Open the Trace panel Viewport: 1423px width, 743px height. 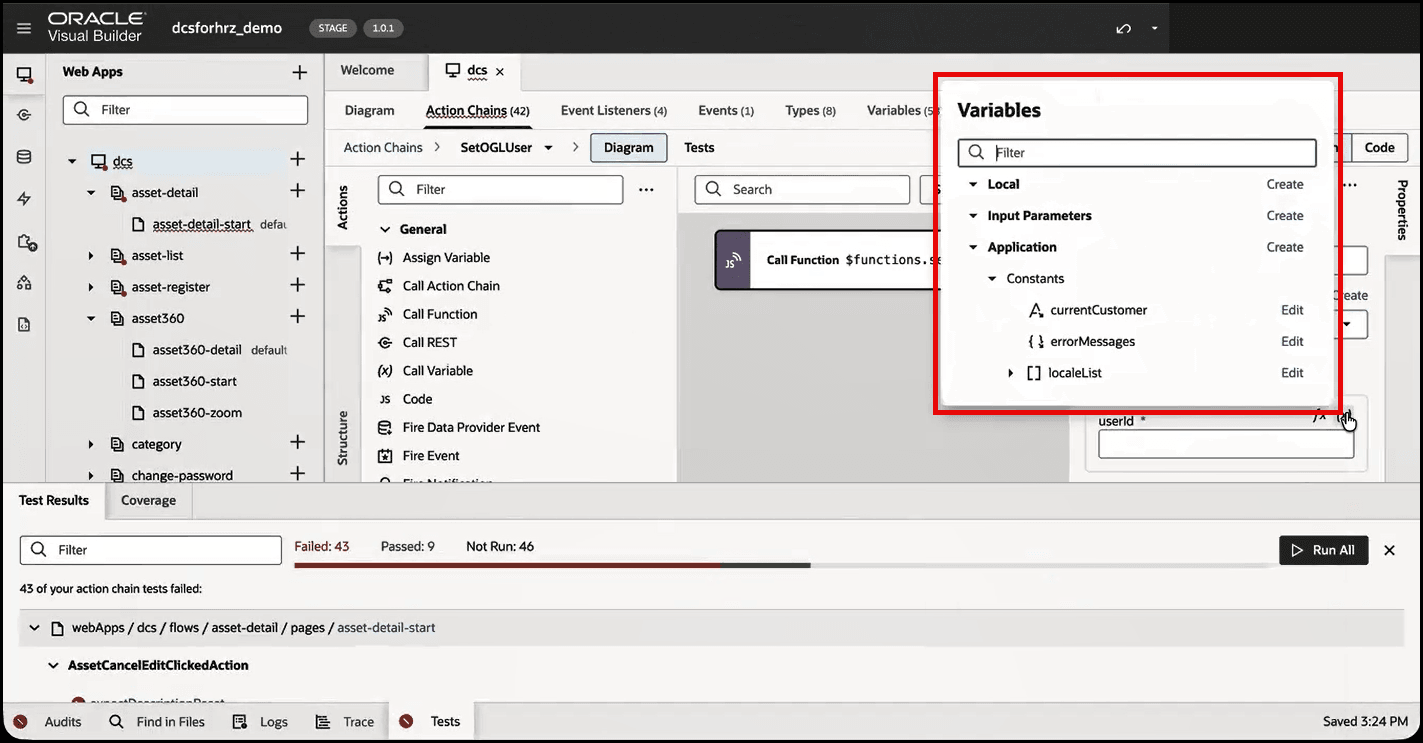click(345, 721)
